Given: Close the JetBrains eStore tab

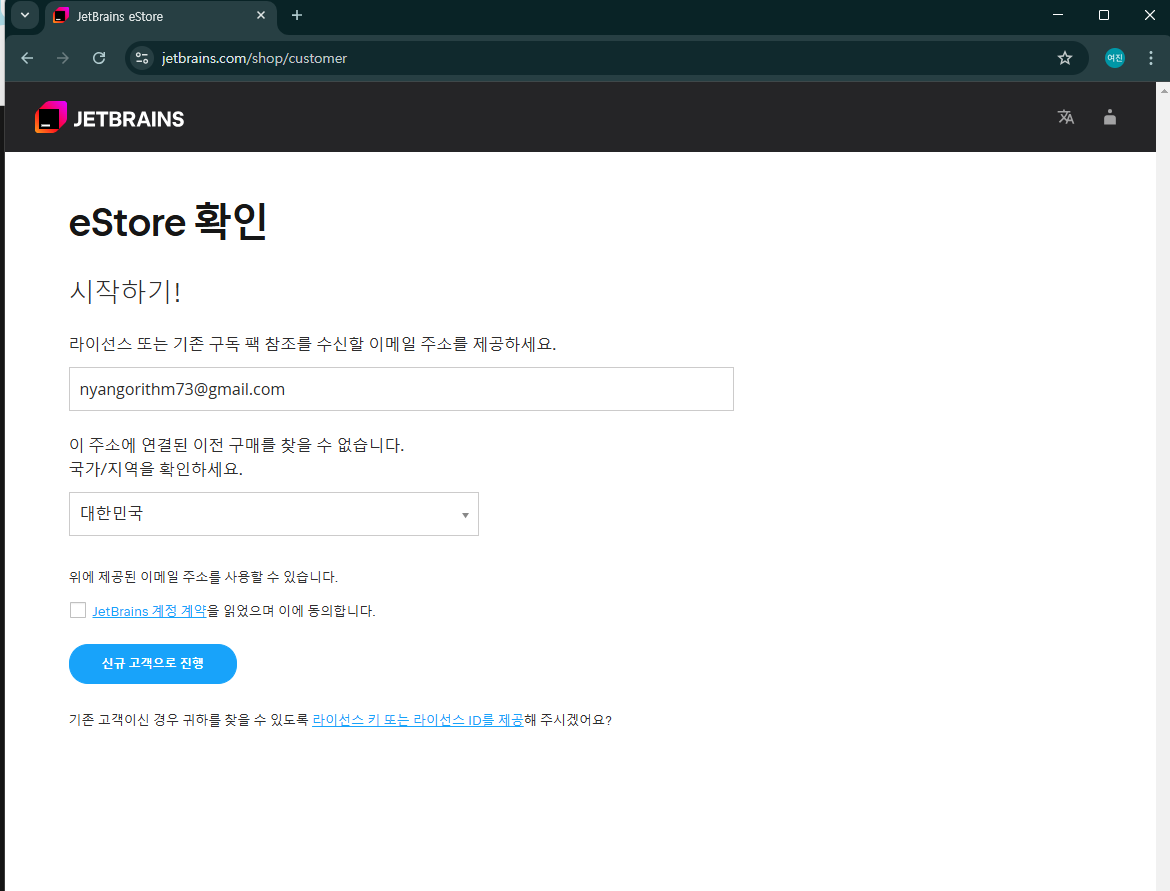Looking at the screenshot, I should (260, 15).
